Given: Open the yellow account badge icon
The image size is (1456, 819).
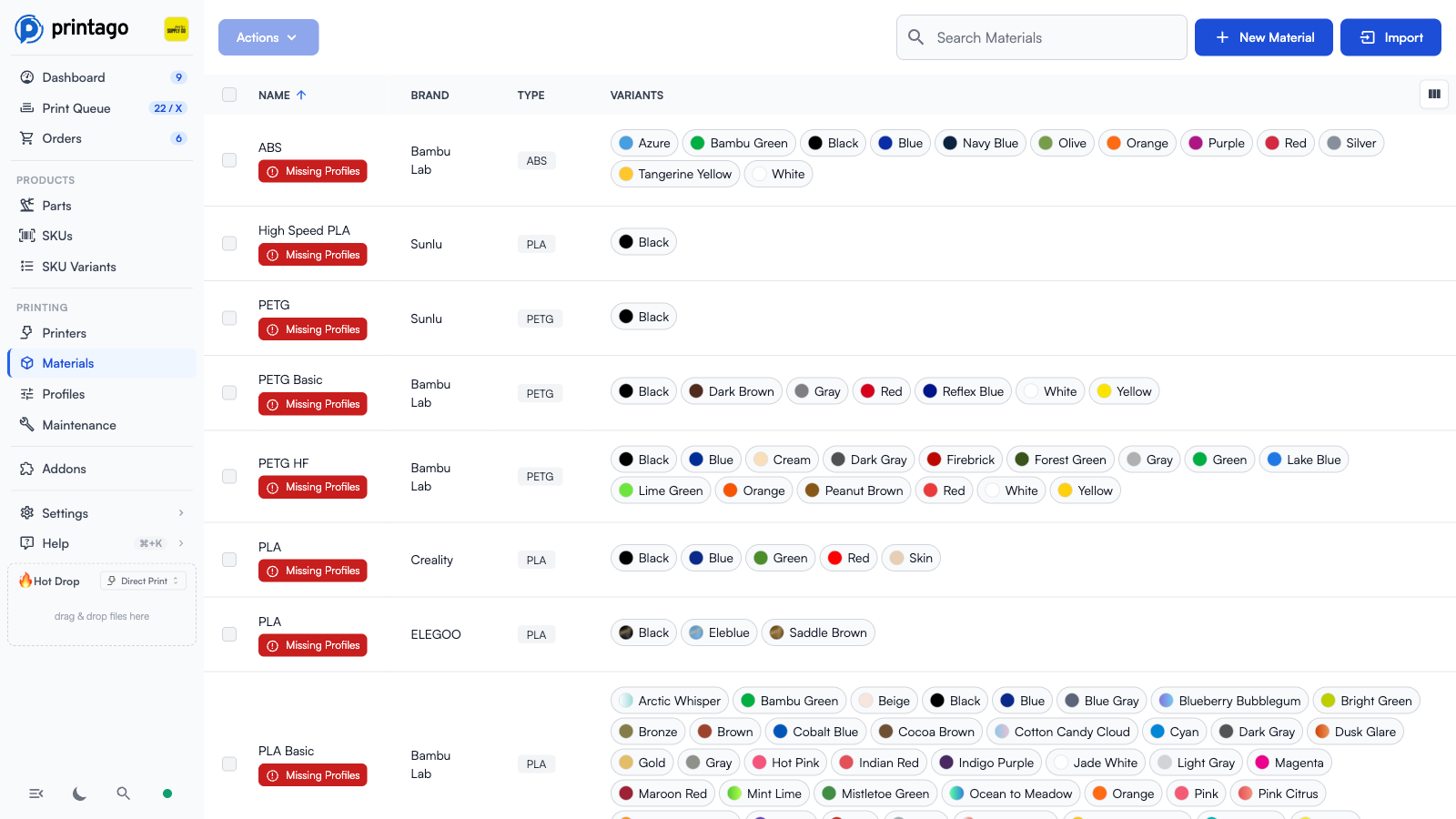Looking at the screenshot, I should coord(177,29).
